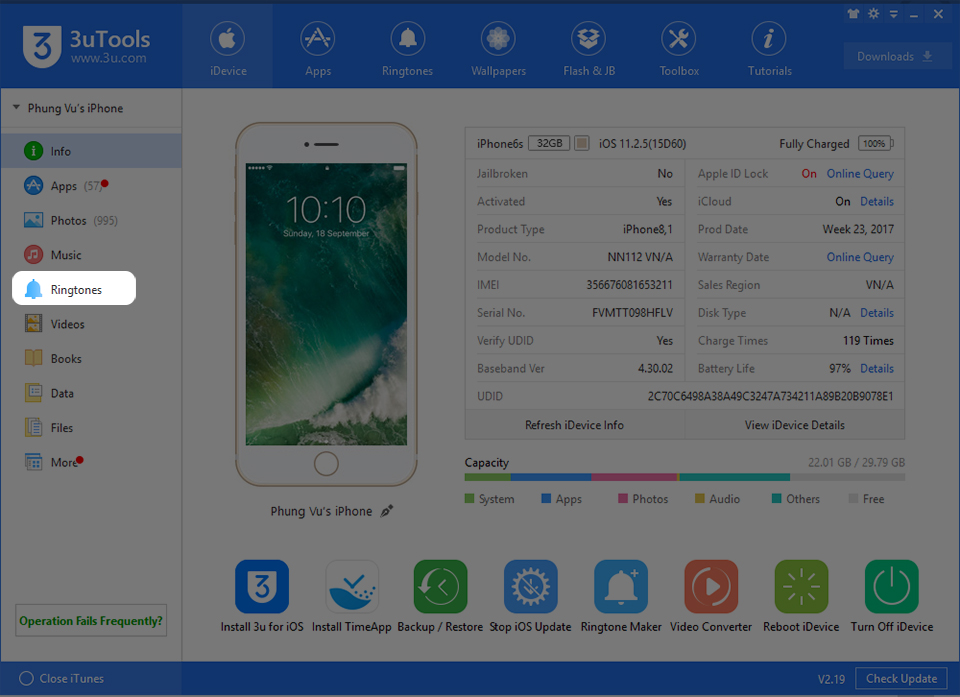Click View iDevice Details button
The width and height of the screenshot is (960, 697).
(x=795, y=425)
